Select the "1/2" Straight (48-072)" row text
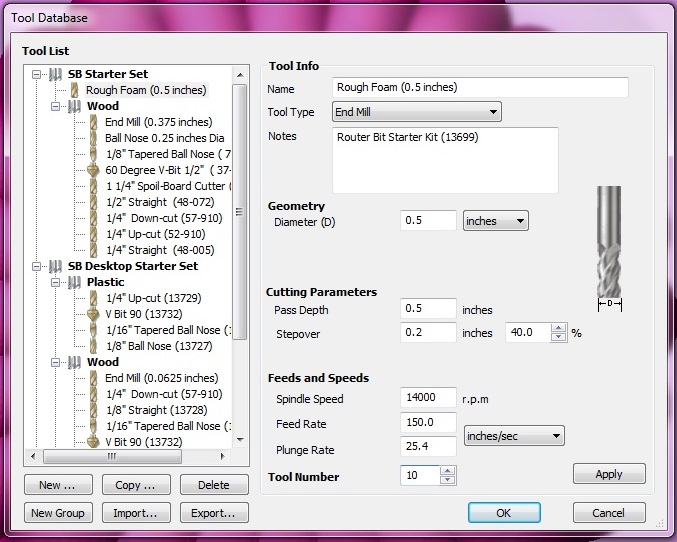Screen dimensions: 677x542 [160, 202]
